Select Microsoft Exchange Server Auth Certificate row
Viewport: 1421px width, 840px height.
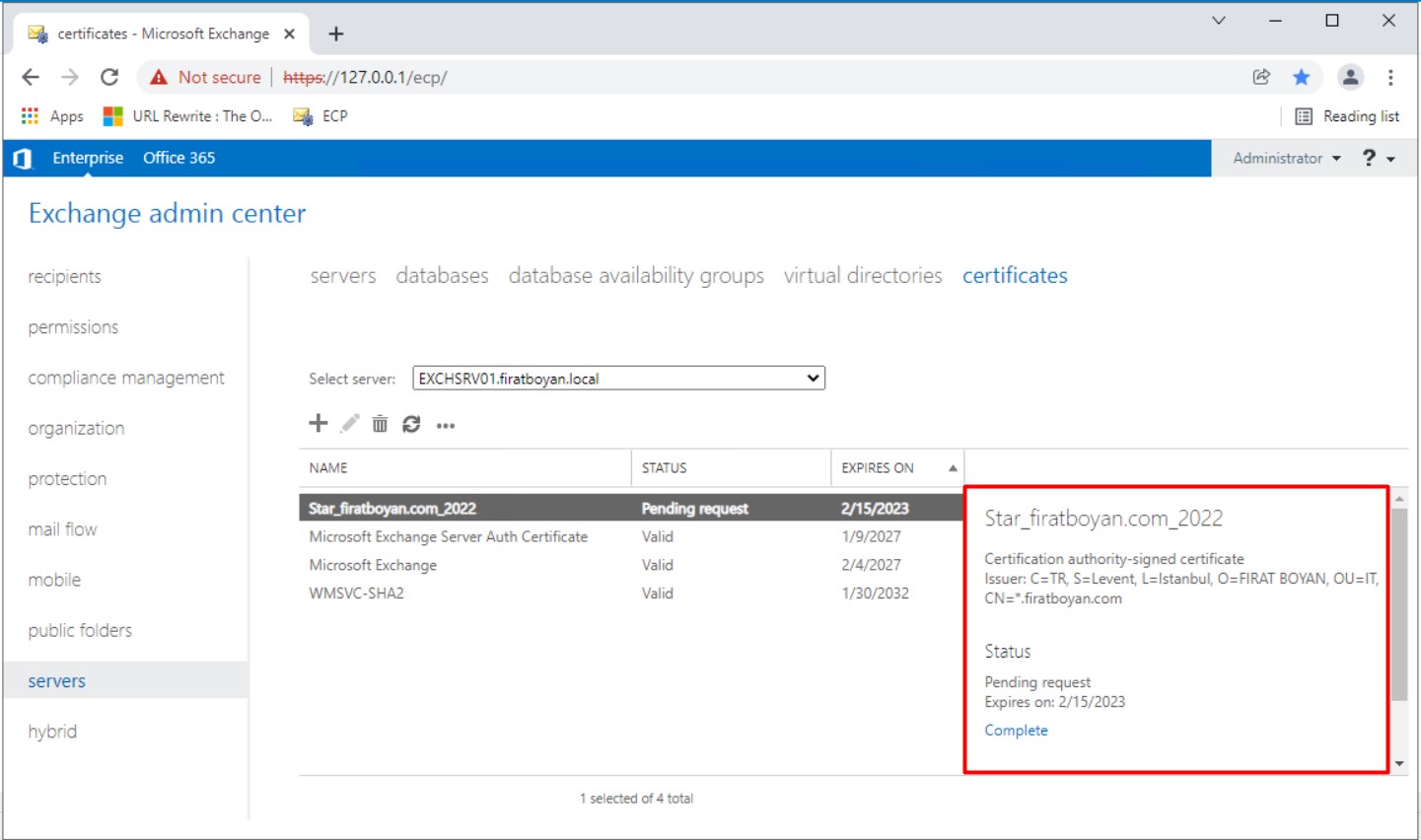point(631,537)
